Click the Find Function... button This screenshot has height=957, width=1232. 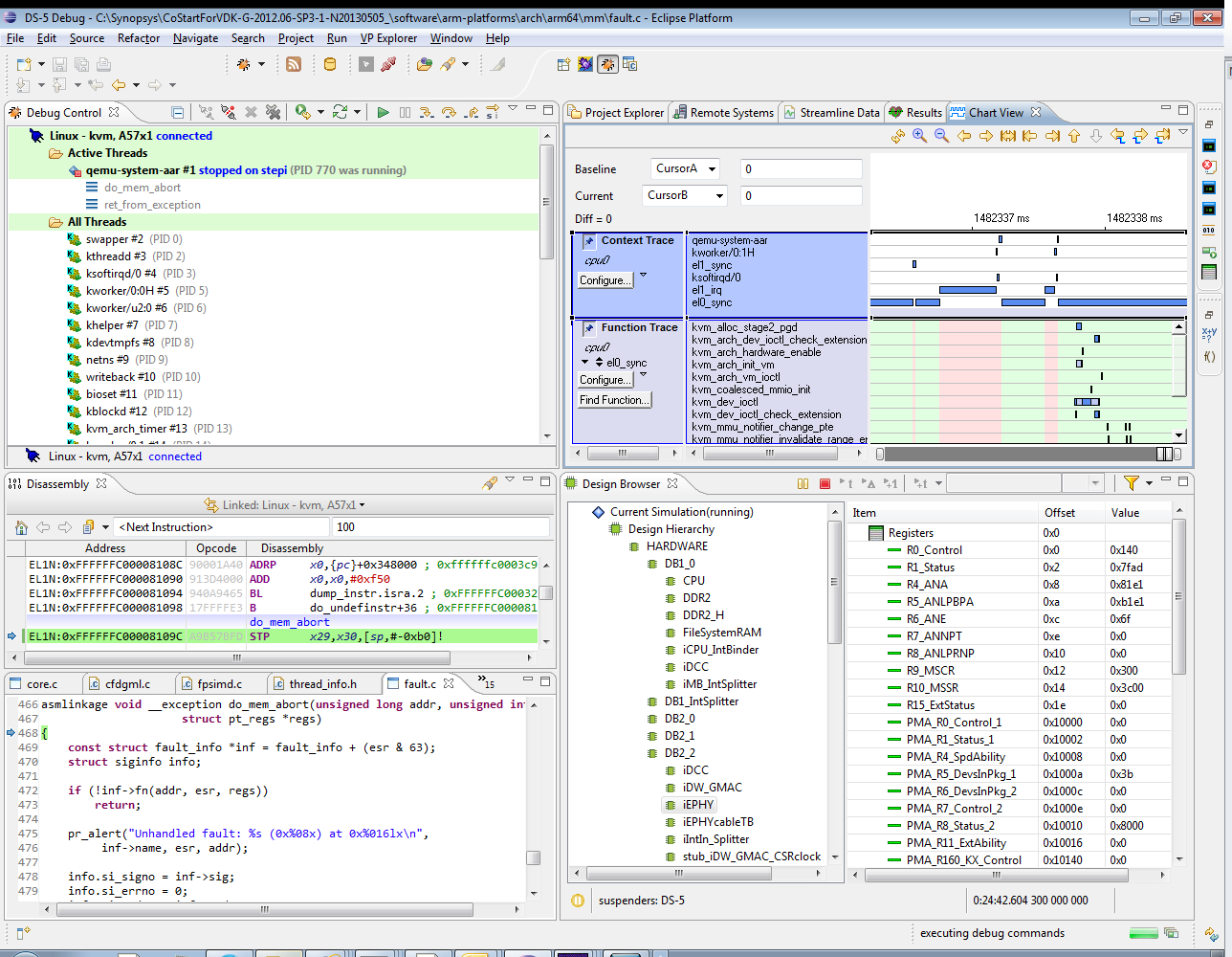(x=614, y=400)
